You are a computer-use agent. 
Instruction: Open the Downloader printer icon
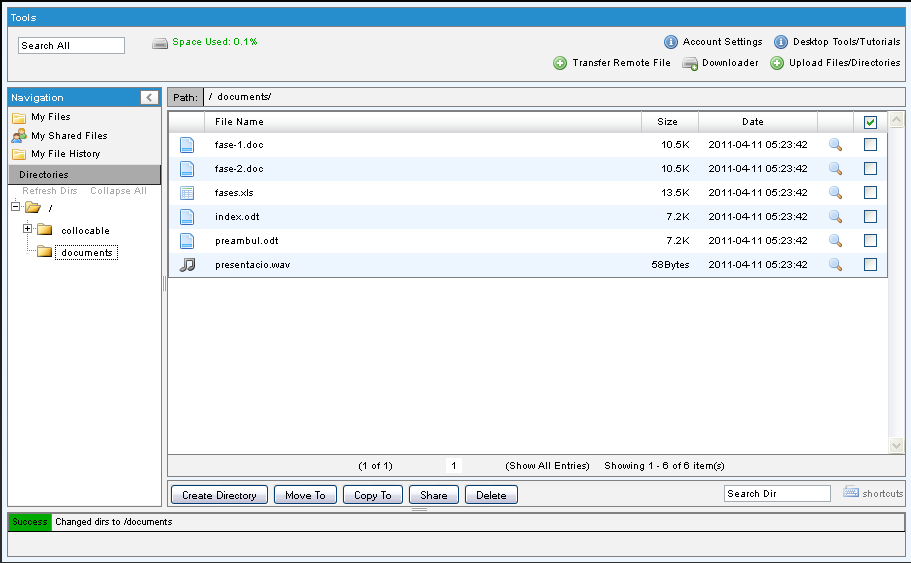tap(690, 63)
